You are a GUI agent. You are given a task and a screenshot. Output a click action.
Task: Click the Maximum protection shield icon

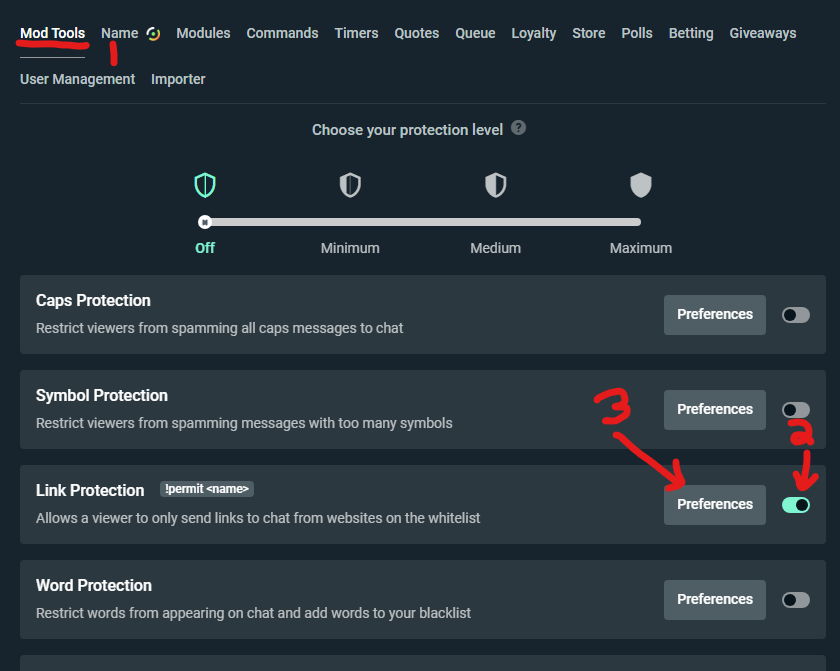tap(641, 185)
